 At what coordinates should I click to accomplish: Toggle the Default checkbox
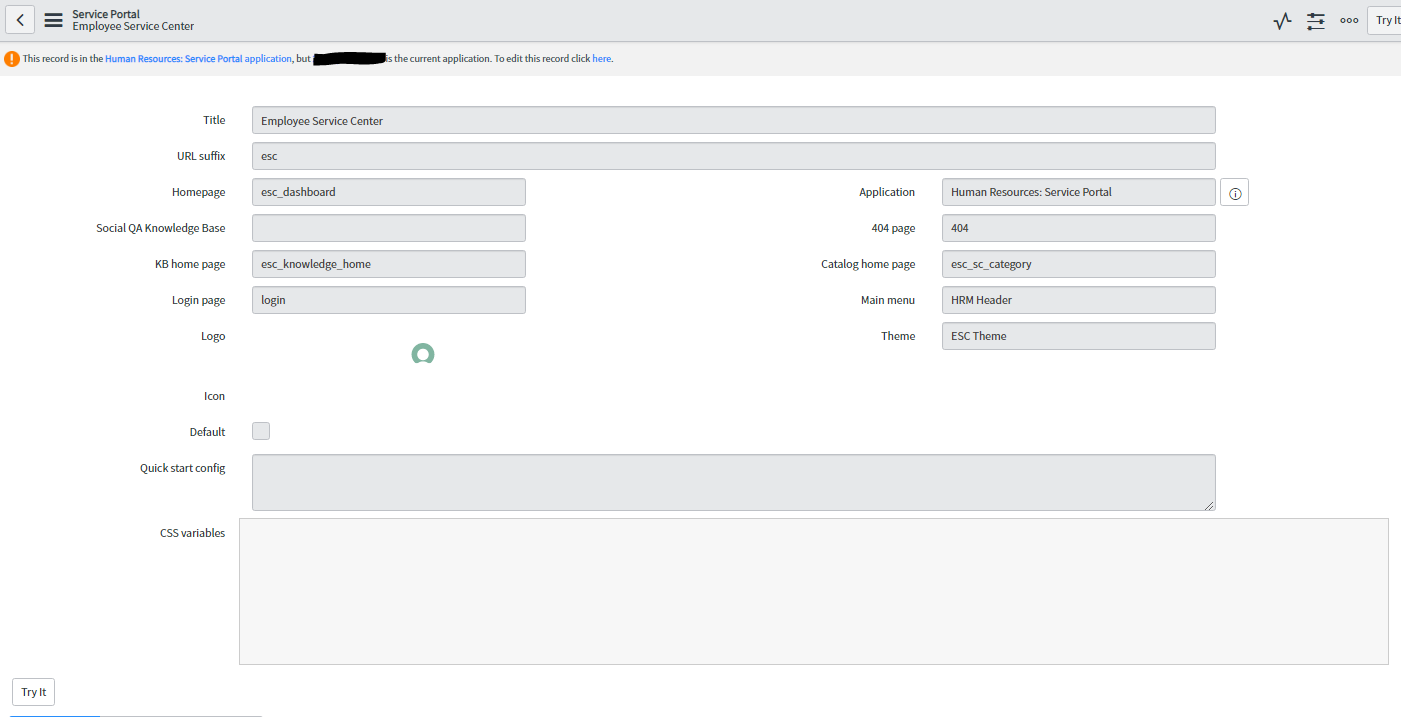point(261,431)
